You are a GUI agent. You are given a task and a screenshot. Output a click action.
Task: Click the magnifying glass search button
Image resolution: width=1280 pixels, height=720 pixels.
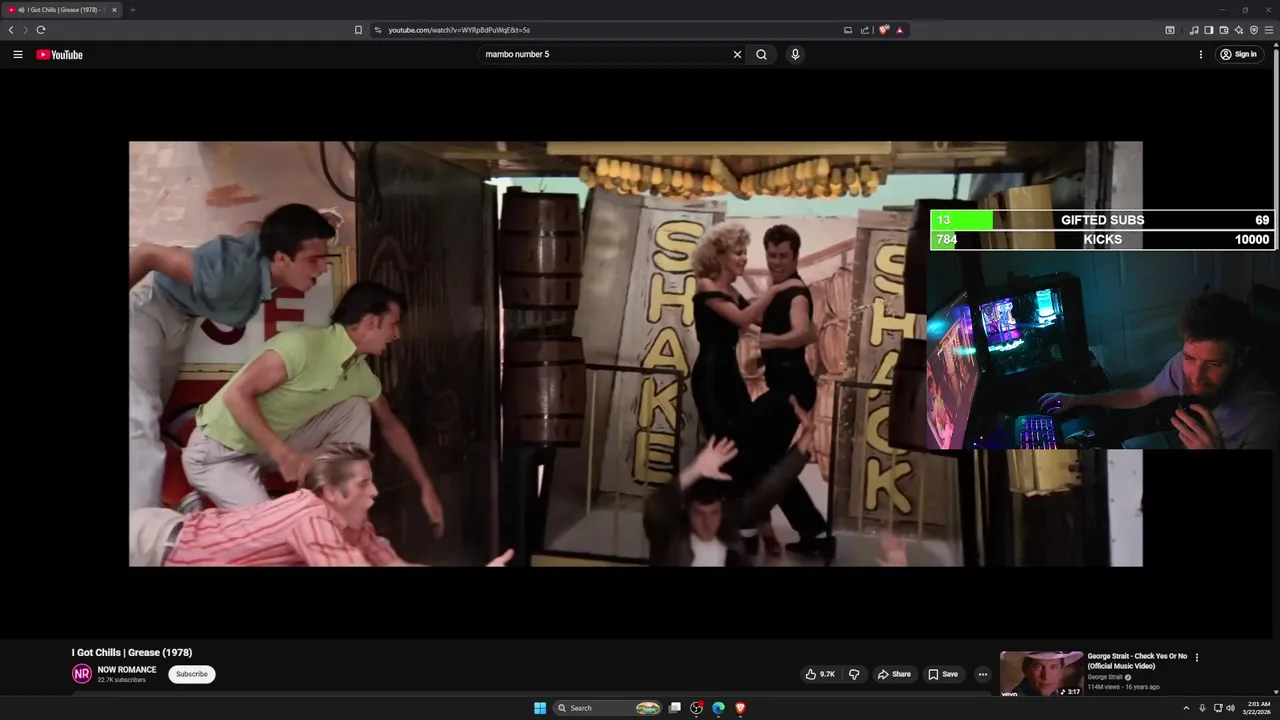(x=761, y=55)
